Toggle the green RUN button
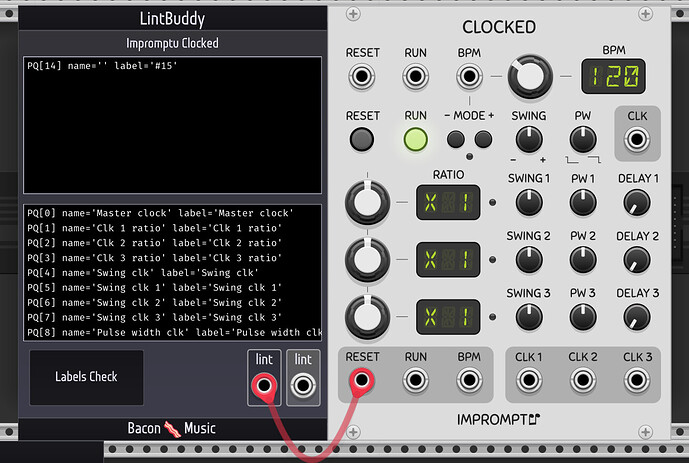Image resolution: width=689 pixels, height=463 pixels. 415,140
